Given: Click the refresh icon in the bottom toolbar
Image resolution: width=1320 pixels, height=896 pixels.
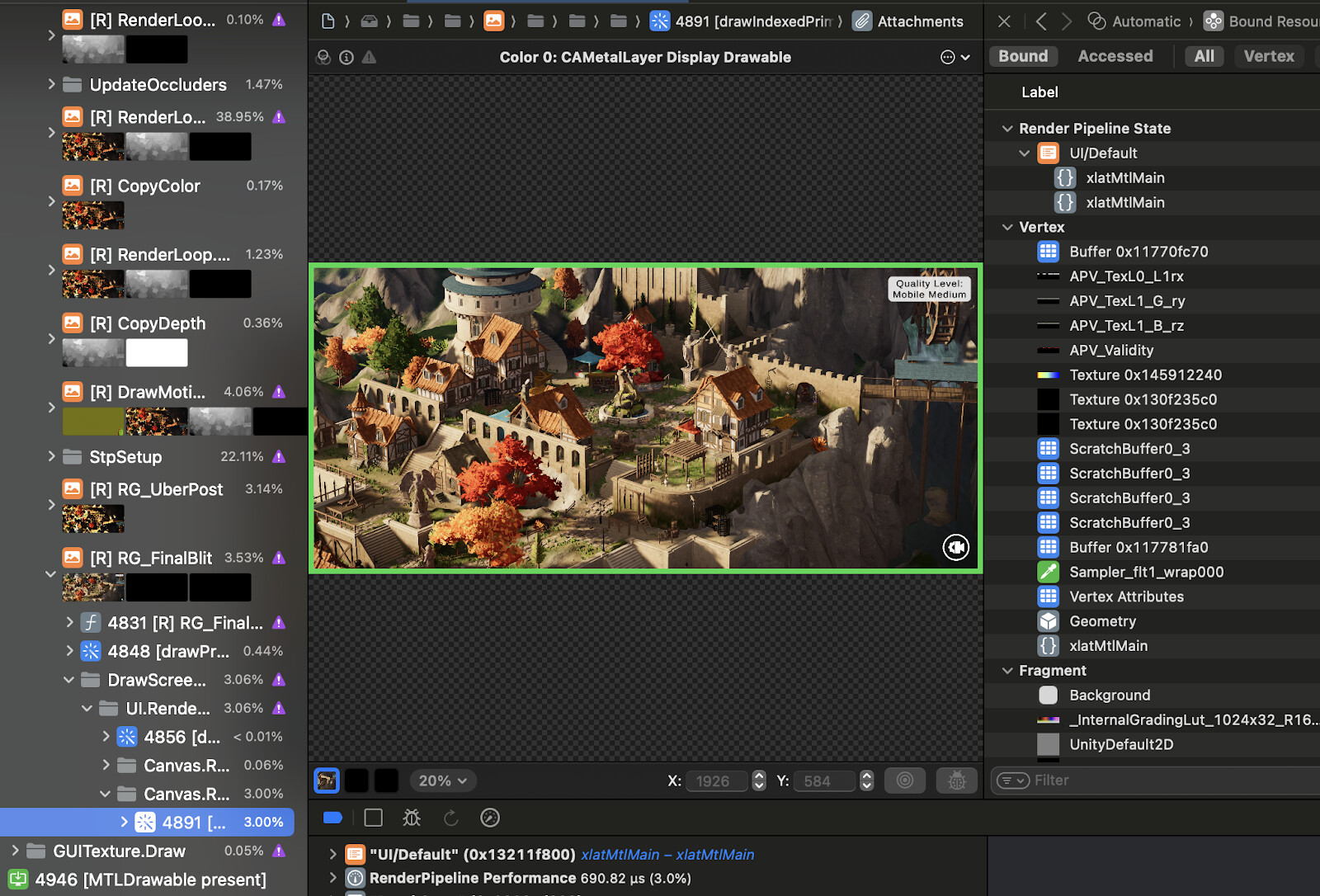Looking at the screenshot, I should [x=450, y=818].
